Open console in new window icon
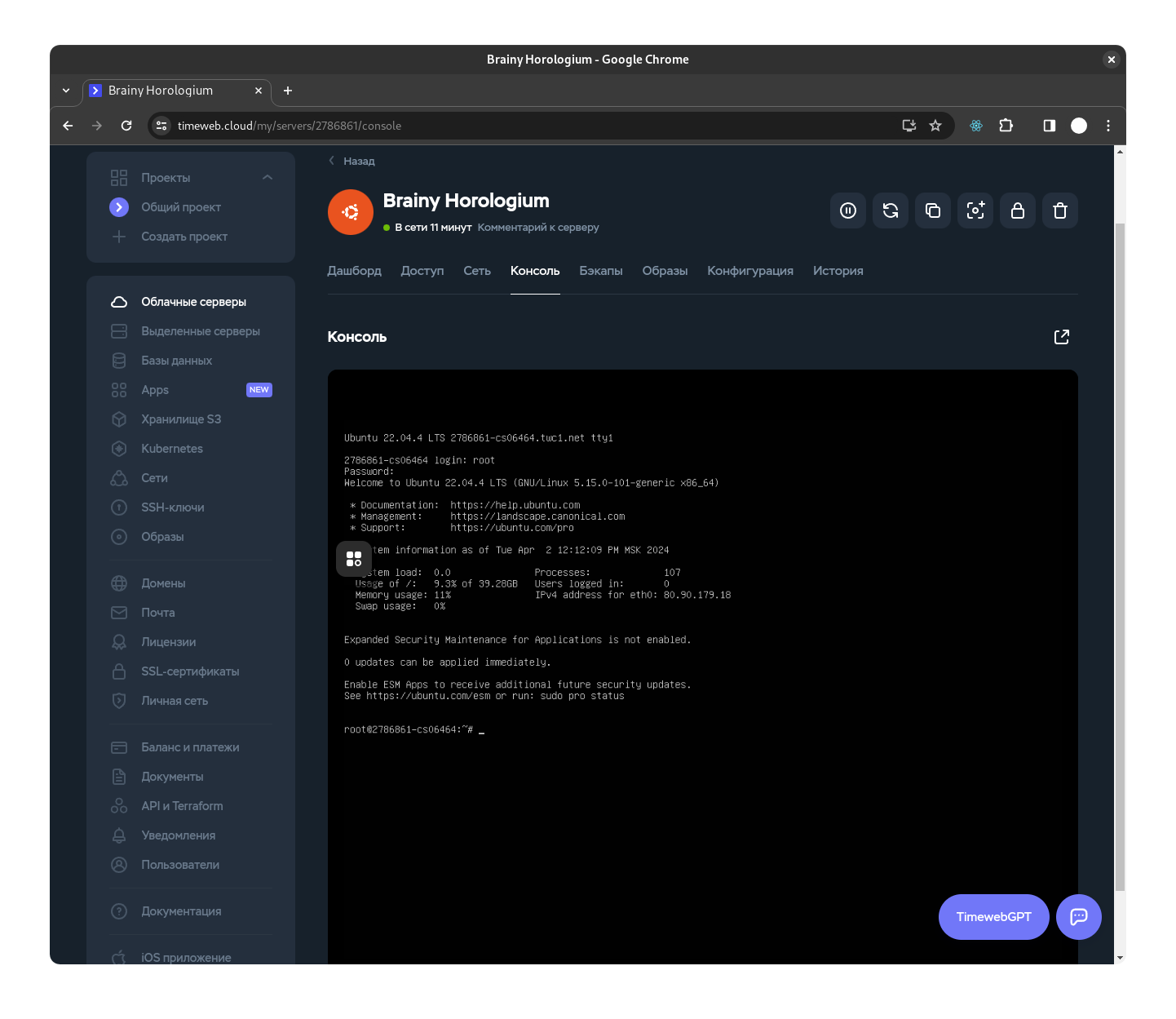Viewport: 1176px width, 1019px height. point(1061,337)
